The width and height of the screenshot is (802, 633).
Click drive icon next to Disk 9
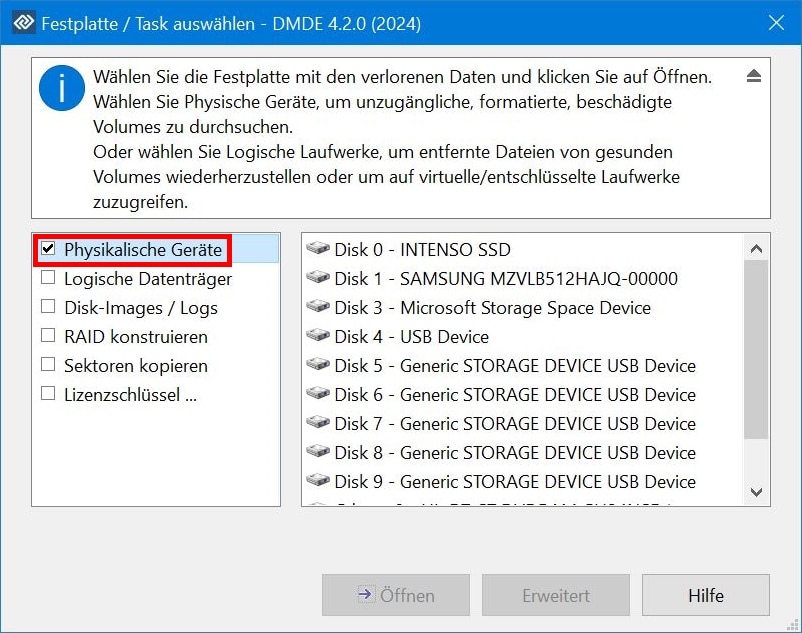(318, 481)
